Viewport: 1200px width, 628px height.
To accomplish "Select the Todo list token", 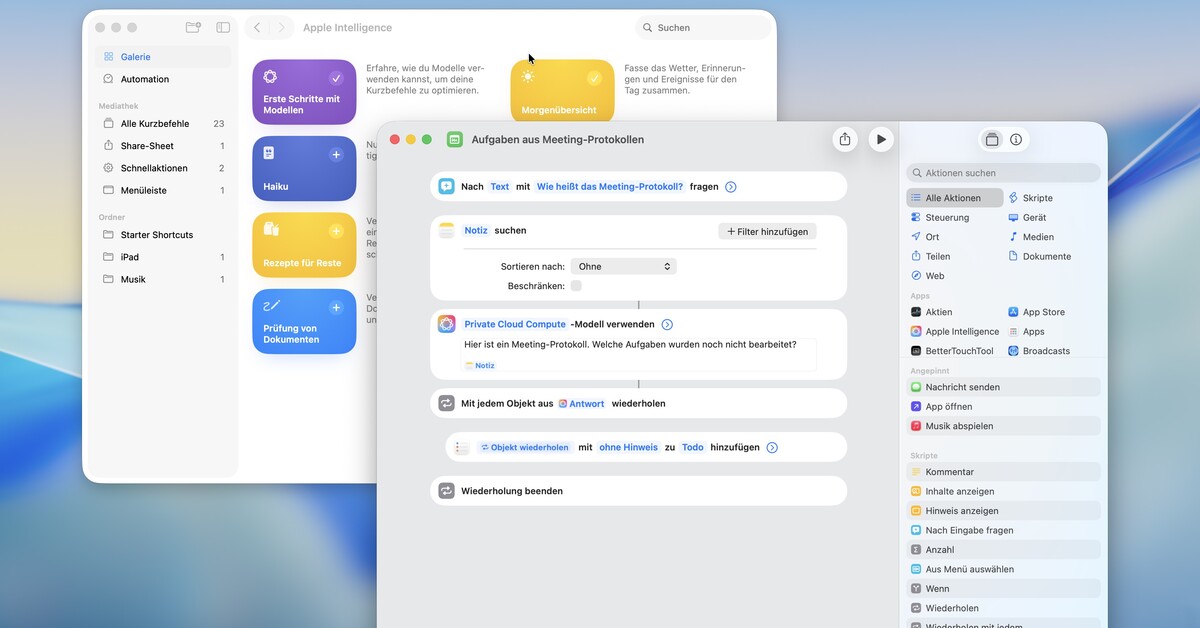I will tap(693, 448).
